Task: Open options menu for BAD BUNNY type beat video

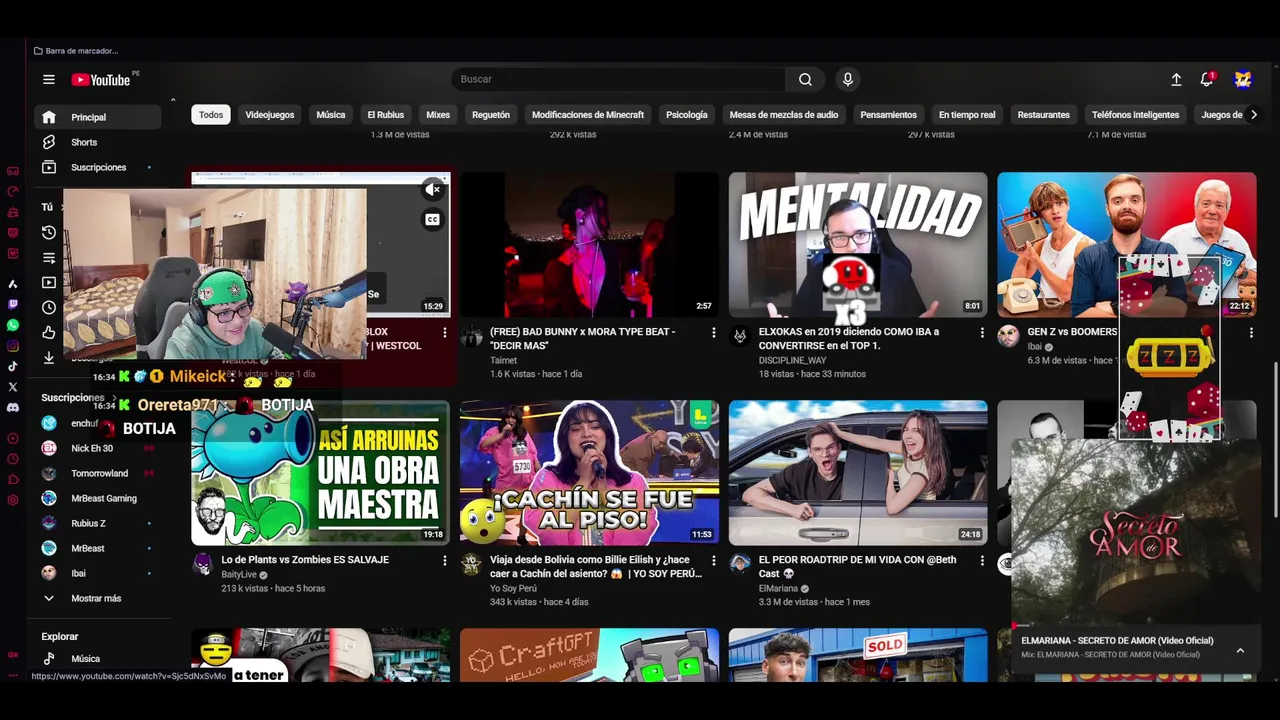Action: (713, 332)
